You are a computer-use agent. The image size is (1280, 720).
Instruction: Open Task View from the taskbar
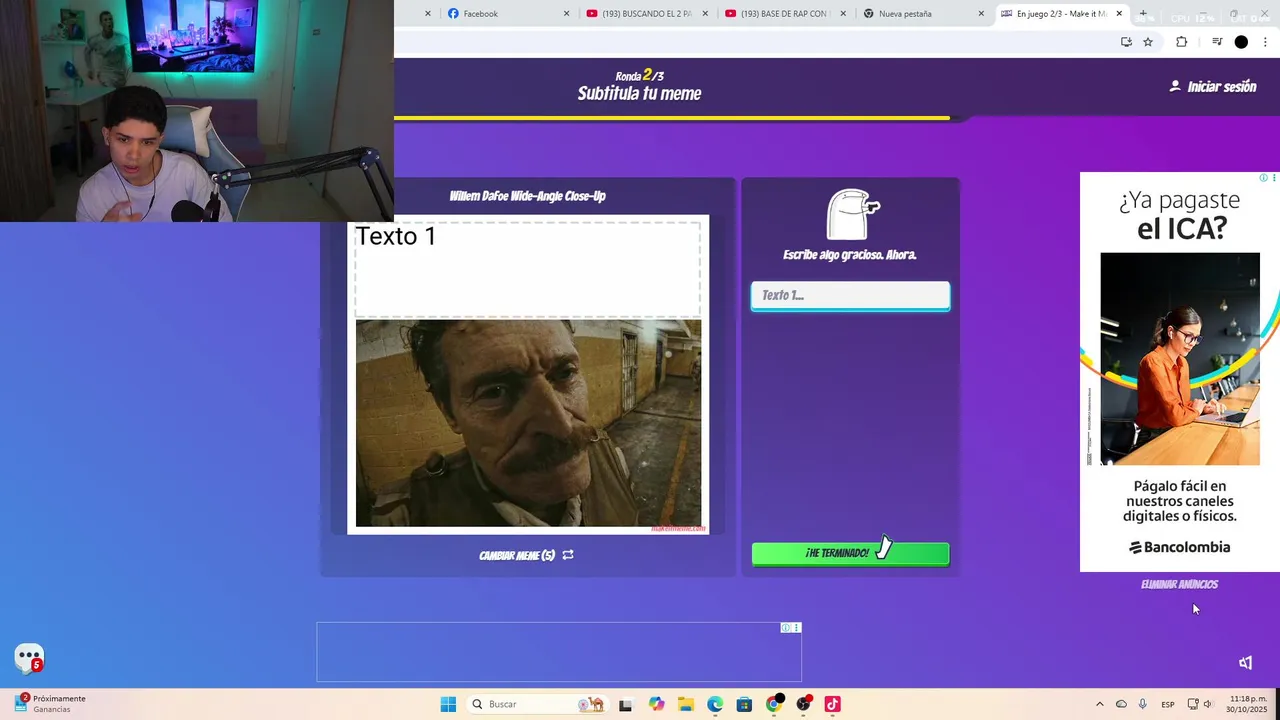626,704
